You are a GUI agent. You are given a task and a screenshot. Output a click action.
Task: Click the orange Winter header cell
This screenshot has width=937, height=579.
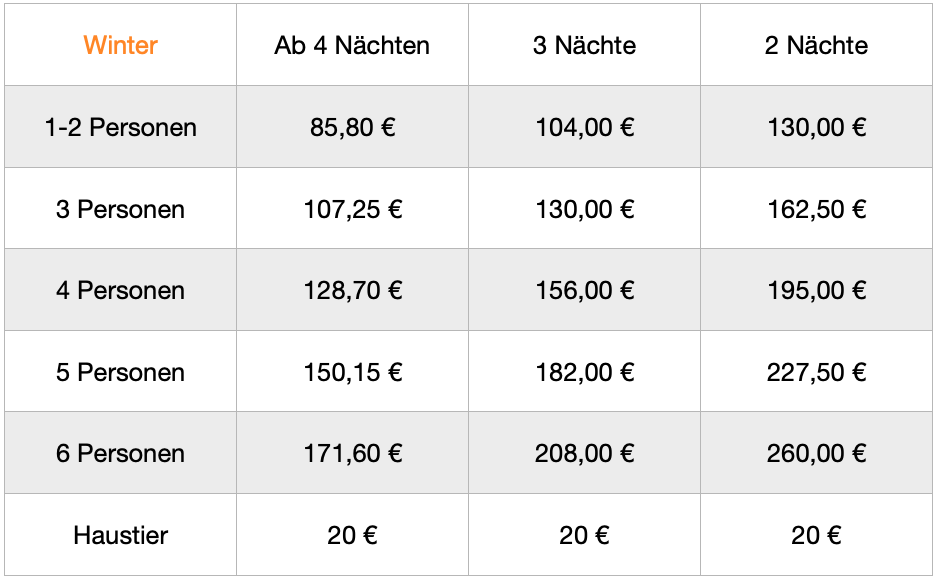click(x=120, y=45)
